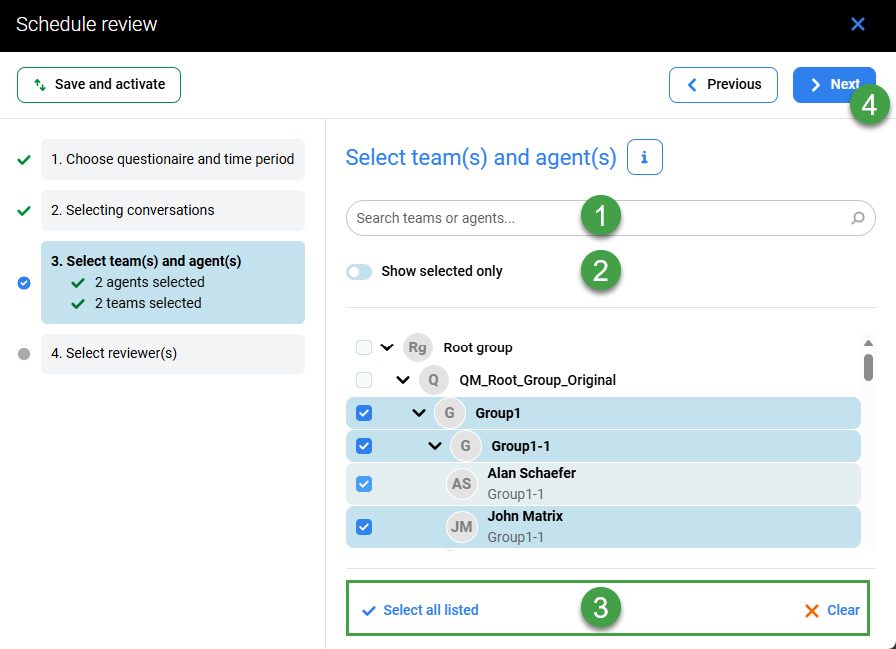This screenshot has width=896, height=649.
Task: Click the Select all listed link
Action: point(420,610)
